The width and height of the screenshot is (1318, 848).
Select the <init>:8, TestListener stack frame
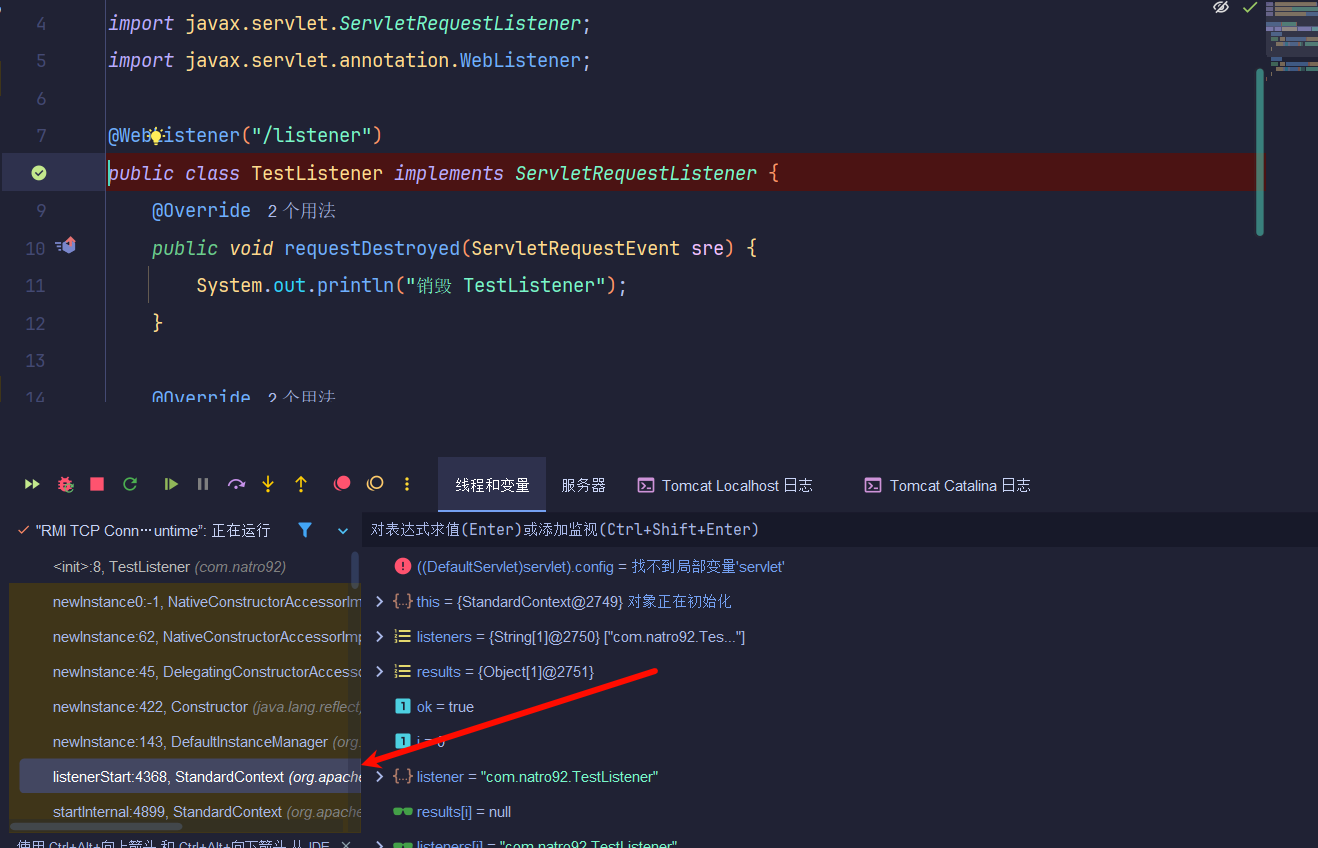point(185,567)
